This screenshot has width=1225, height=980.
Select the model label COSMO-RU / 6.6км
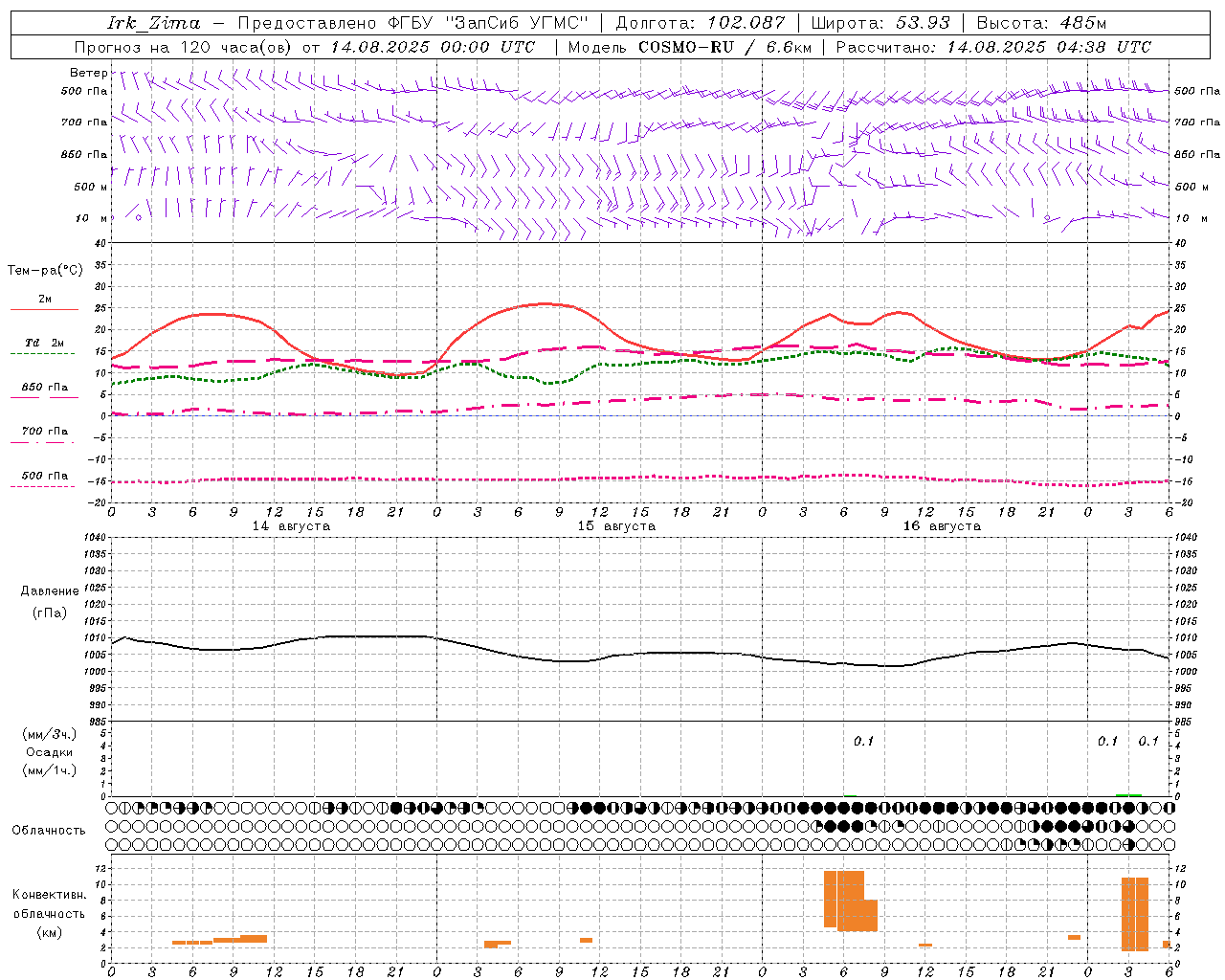[724, 47]
